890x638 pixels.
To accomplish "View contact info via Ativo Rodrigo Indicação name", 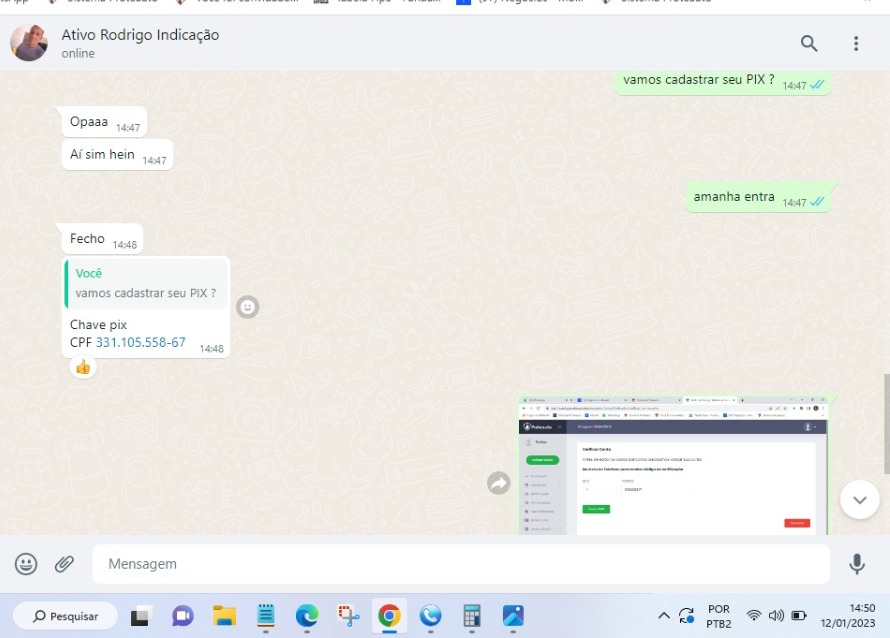I will pos(140,35).
